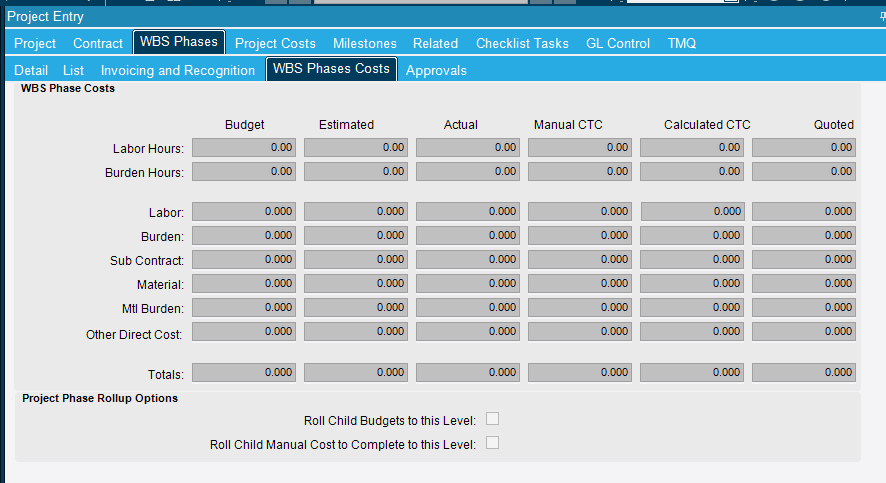Select the TMQ tab

[x=681, y=43]
